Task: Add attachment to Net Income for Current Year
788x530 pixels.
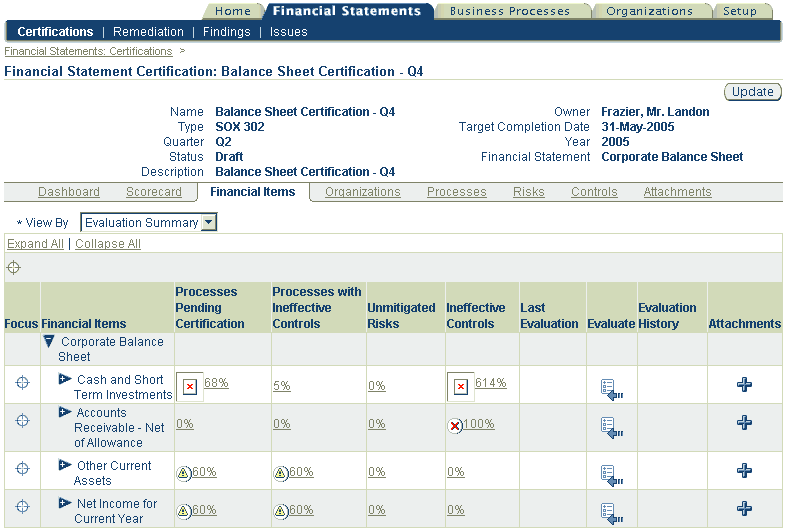Action: pos(744,508)
